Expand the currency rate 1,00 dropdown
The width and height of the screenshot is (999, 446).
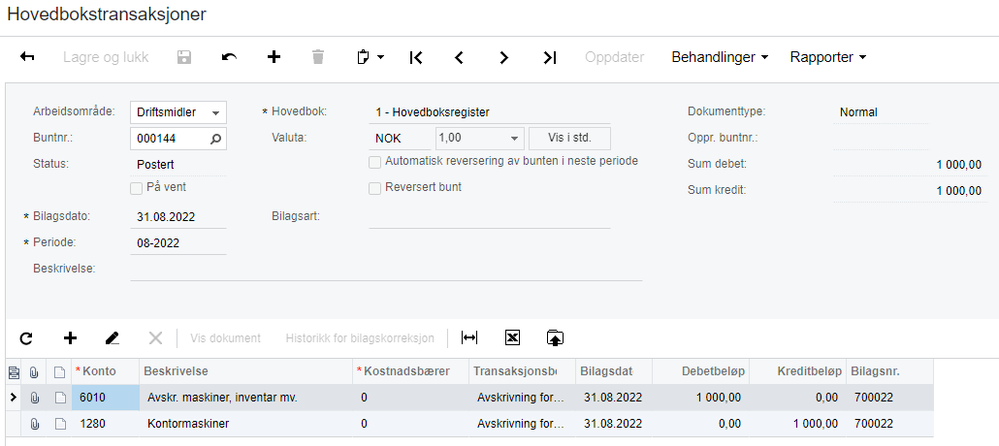(x=514, y=139)
